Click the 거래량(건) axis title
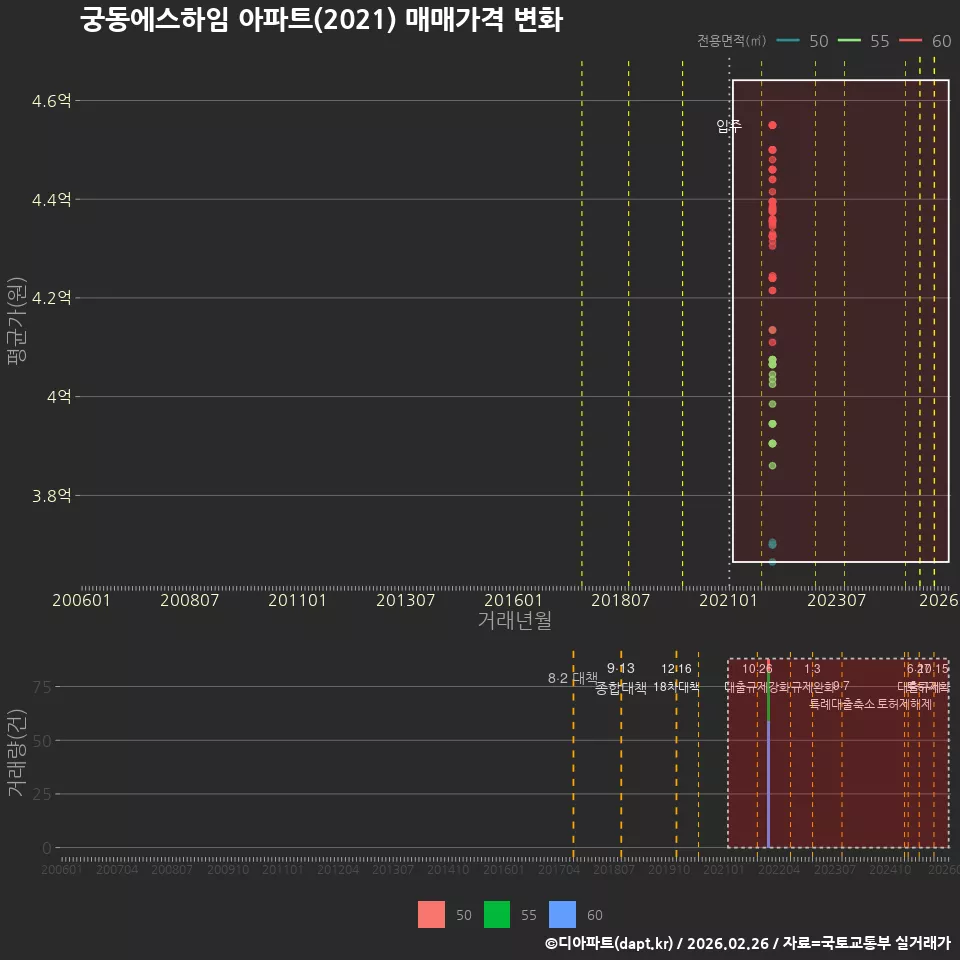This screenshot has width=960, height=960. click(16, 753)
